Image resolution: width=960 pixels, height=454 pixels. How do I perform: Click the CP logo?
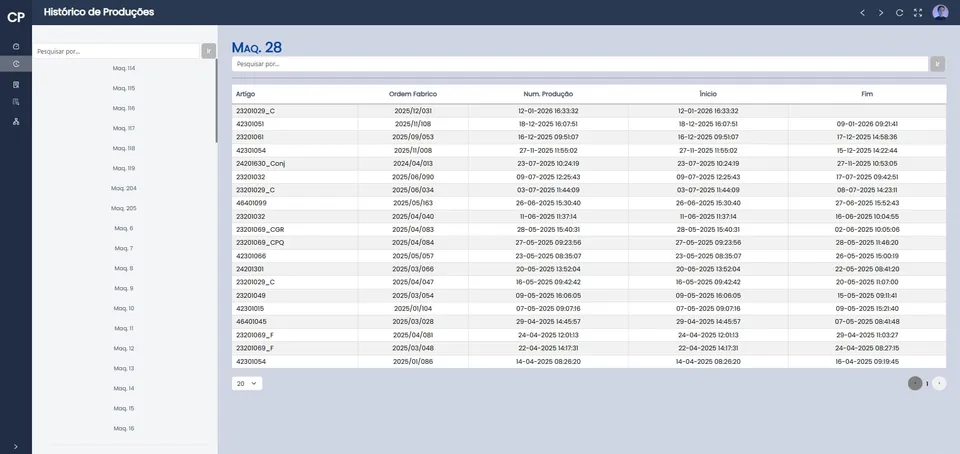[16, 17]
